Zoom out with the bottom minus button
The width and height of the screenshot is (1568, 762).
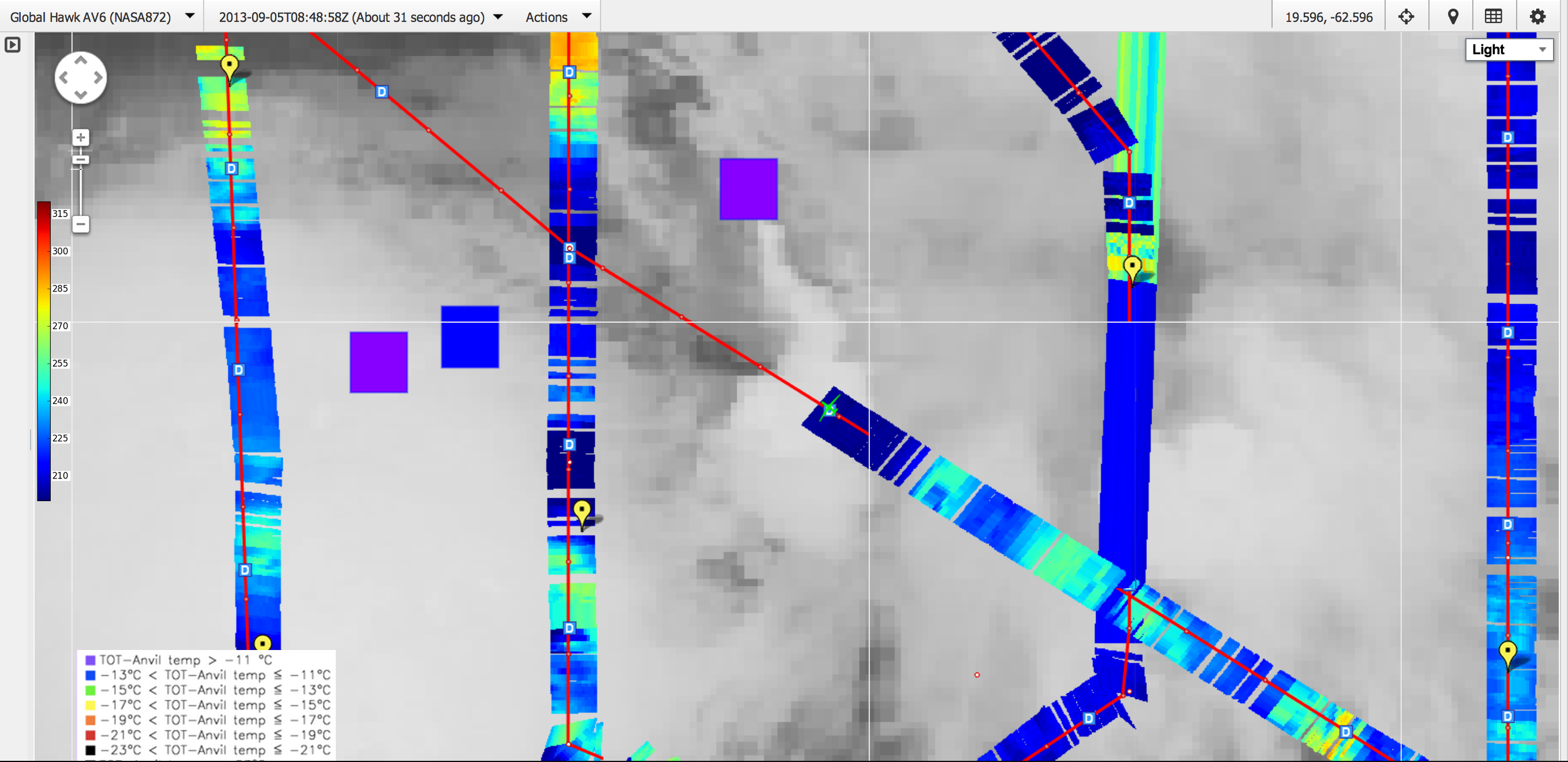[80, 224]
